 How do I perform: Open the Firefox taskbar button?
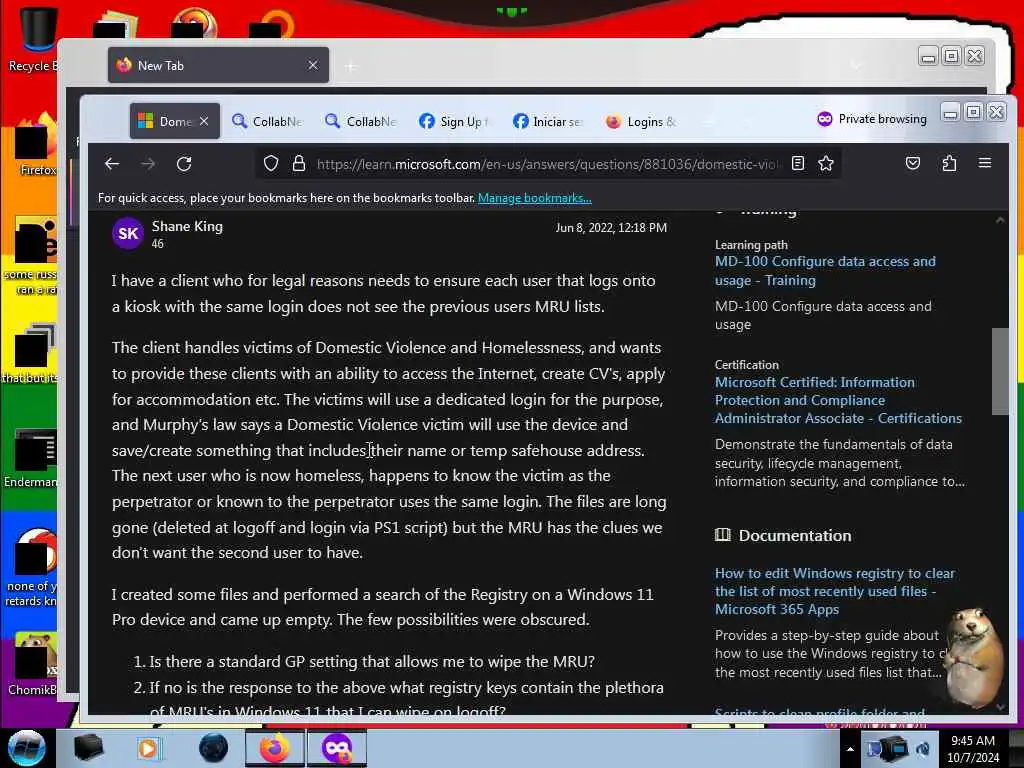[275, 748]
